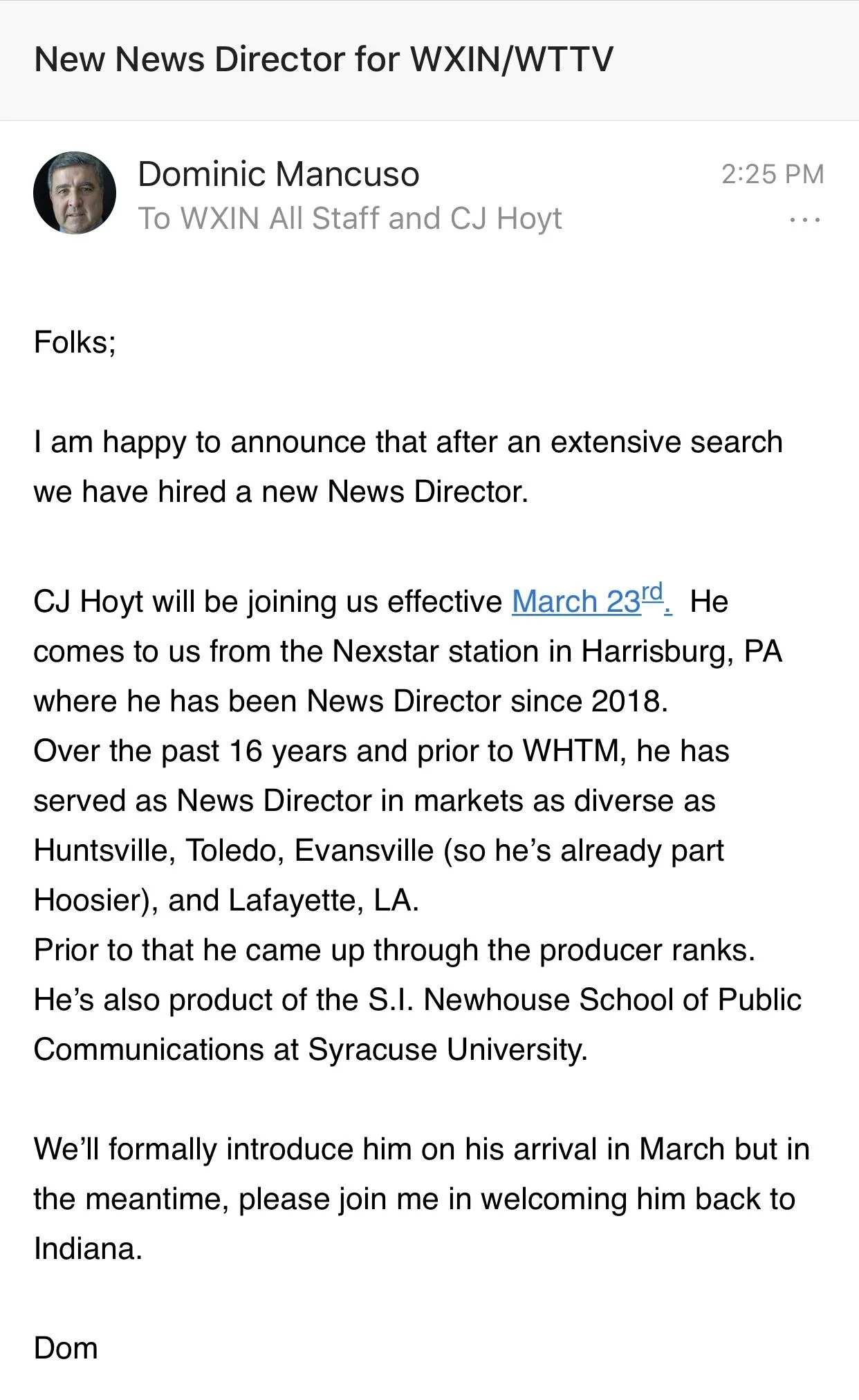Click the line We'll formally introduce him
The width and height of the screenshot is (859, 1400).
coord(421,1149)
